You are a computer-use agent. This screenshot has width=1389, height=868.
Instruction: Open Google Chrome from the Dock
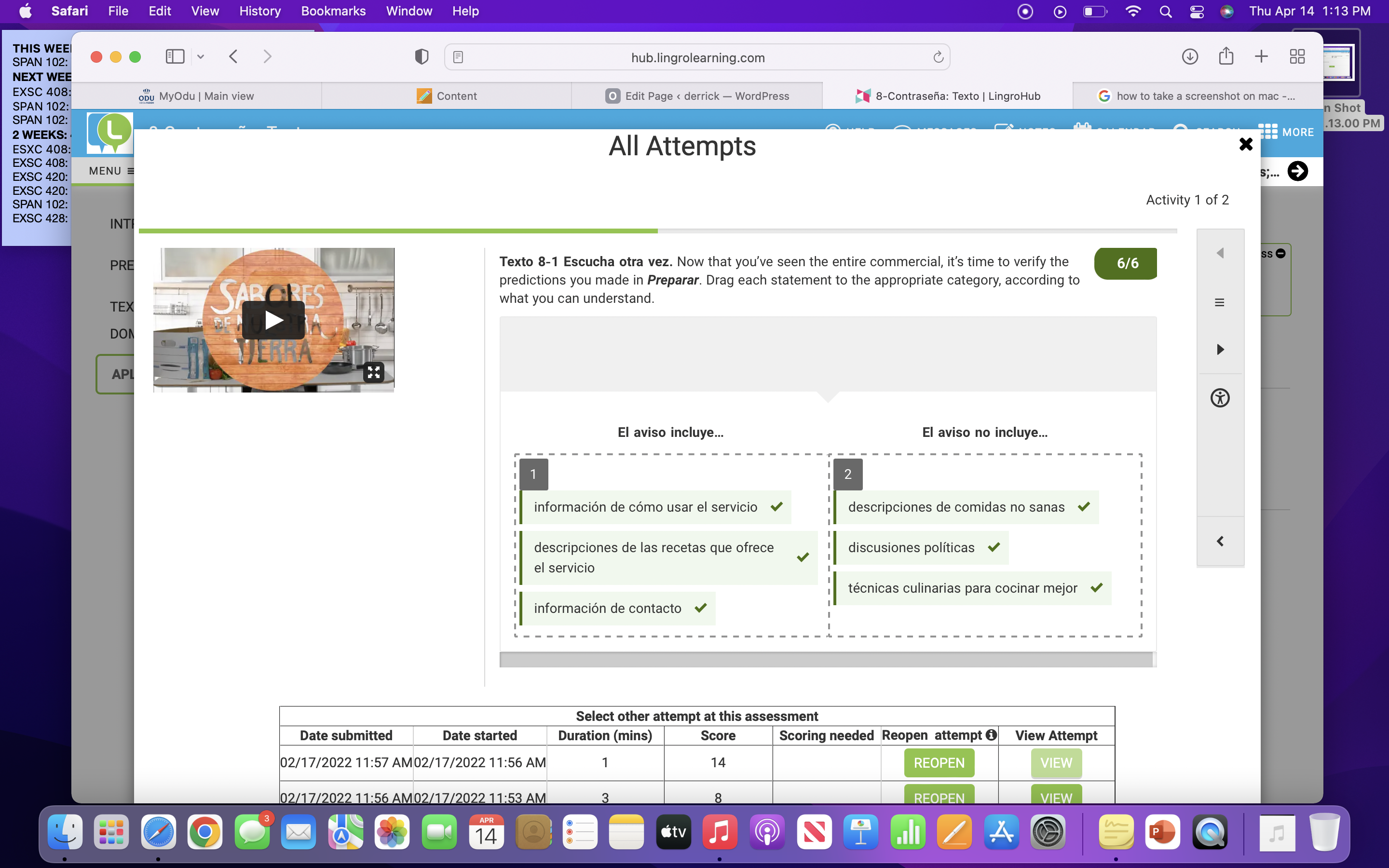[x=204, y=832]
